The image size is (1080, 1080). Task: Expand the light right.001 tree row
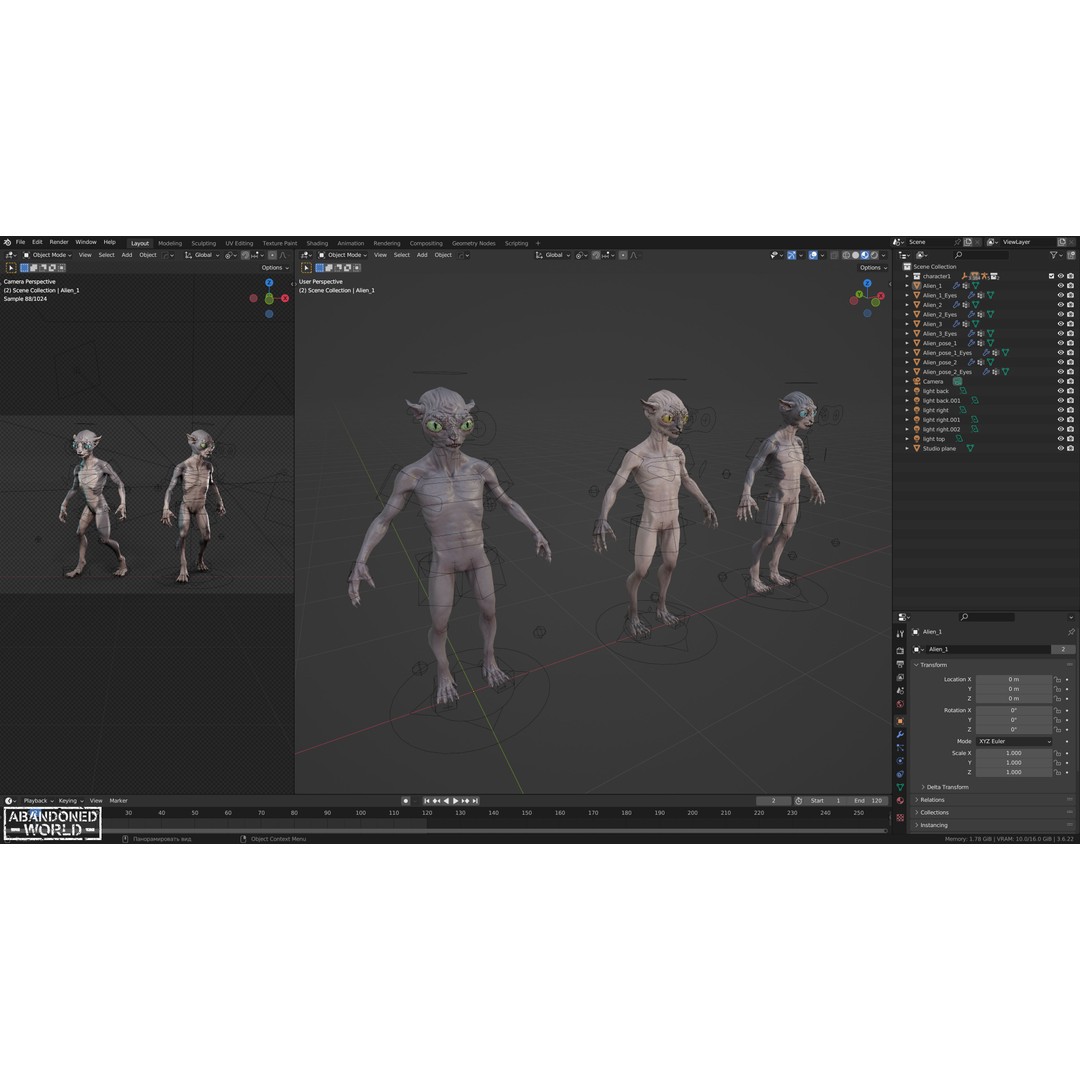907,419
